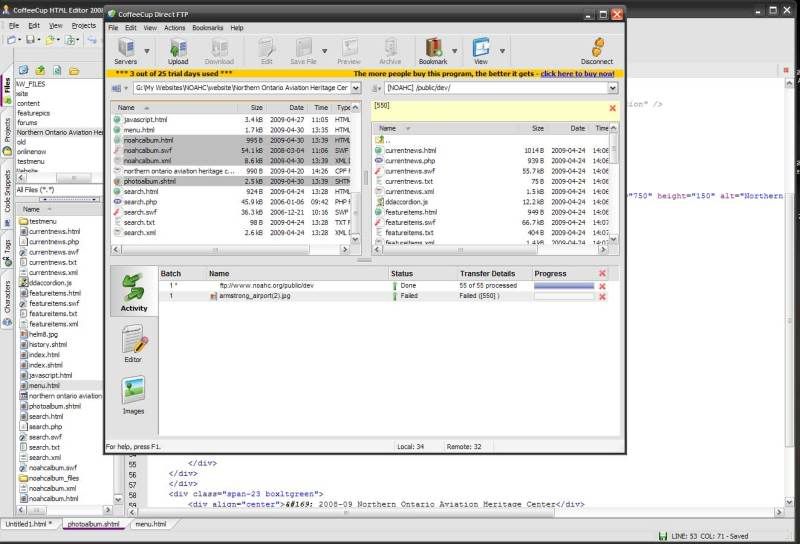Open the All Files (*.*) filter dropdown
Viewport: 800px width, 544px height.
tap(59, 190)
